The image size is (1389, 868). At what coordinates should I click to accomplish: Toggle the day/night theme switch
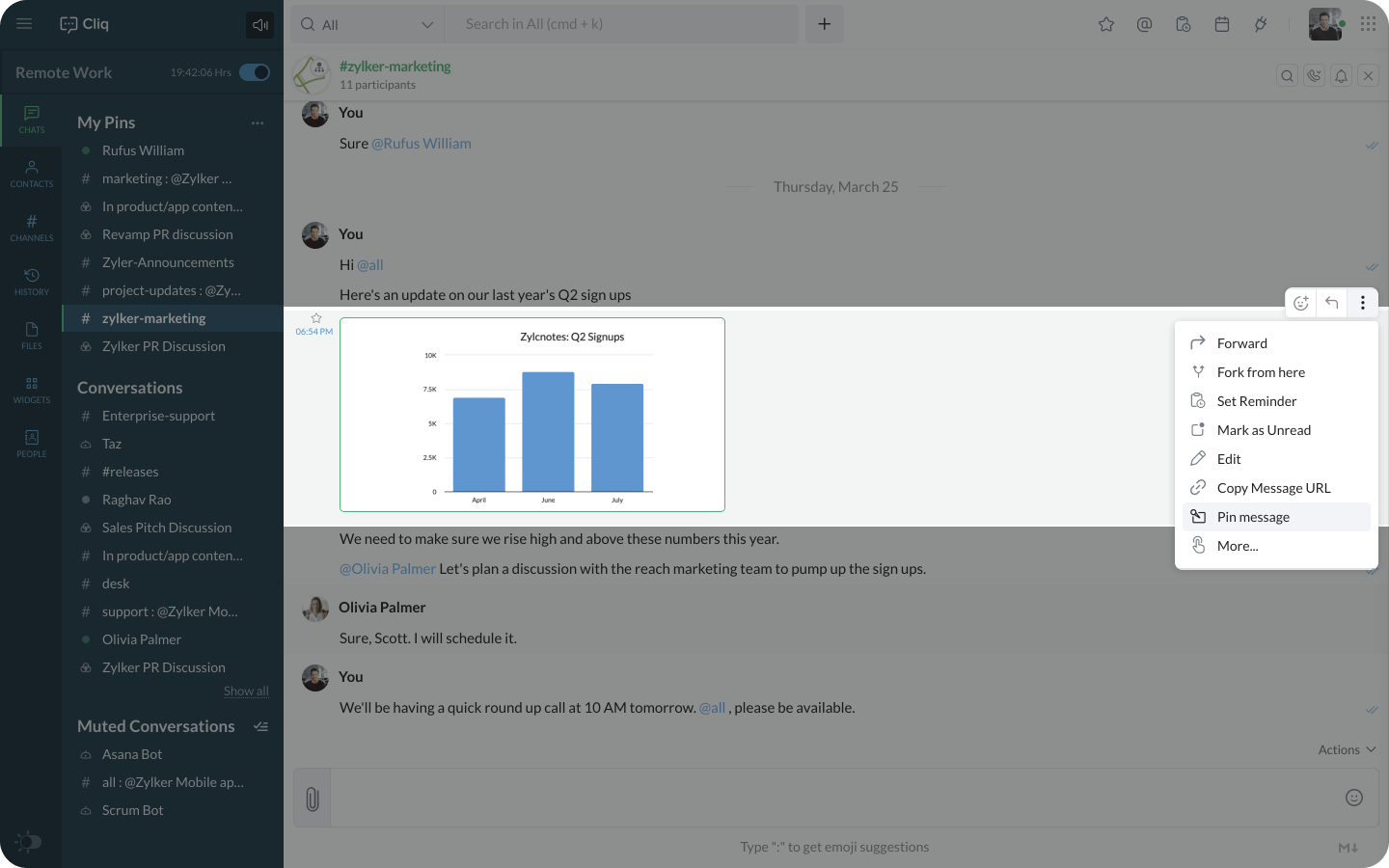tap(29, 841)
